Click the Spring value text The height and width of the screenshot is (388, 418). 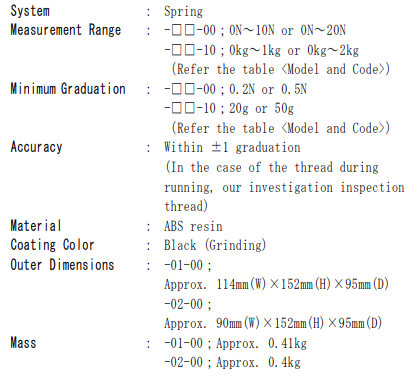(x=183, y=12)
